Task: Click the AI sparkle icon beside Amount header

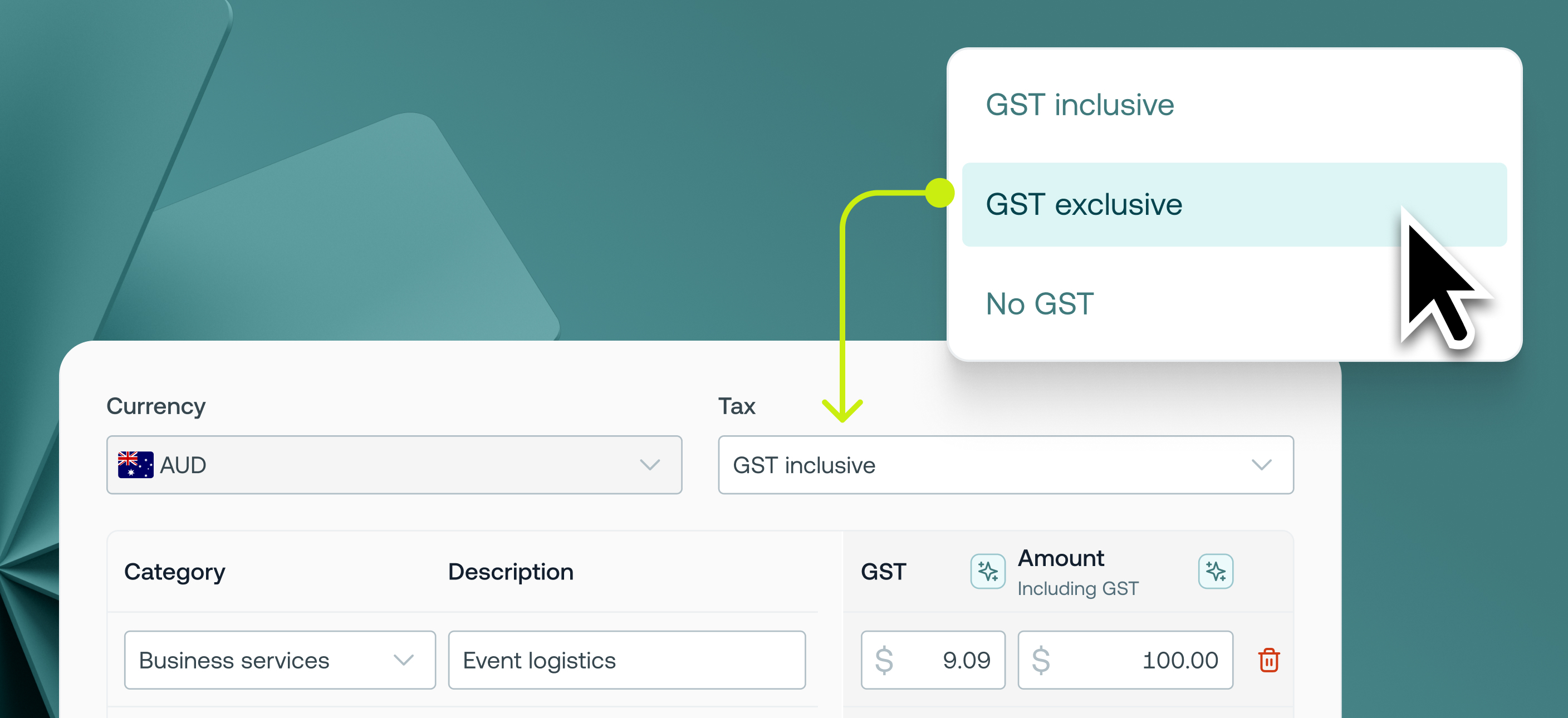Action: click(1215, 571)
